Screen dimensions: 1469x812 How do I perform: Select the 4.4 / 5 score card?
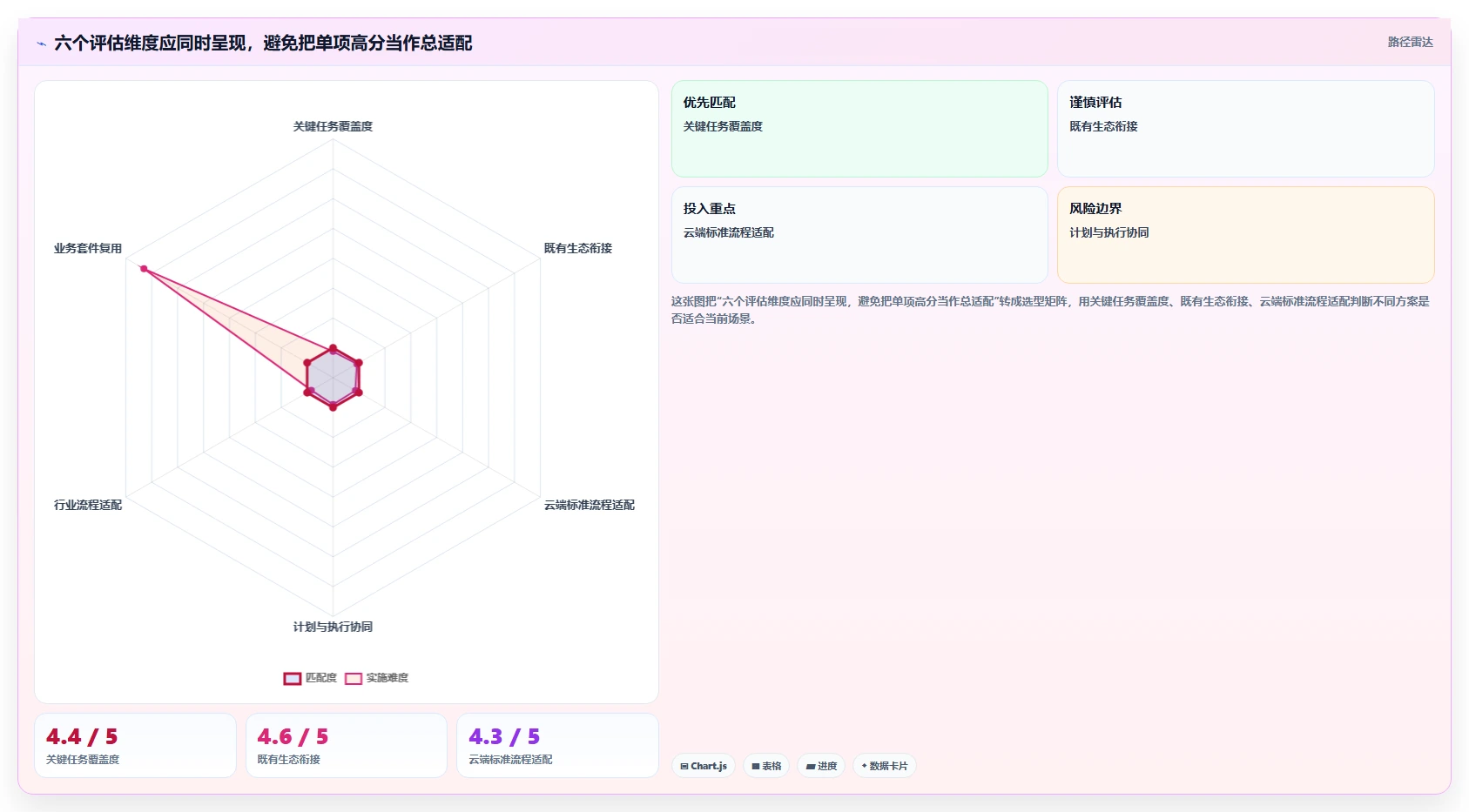tap(135, 746)
